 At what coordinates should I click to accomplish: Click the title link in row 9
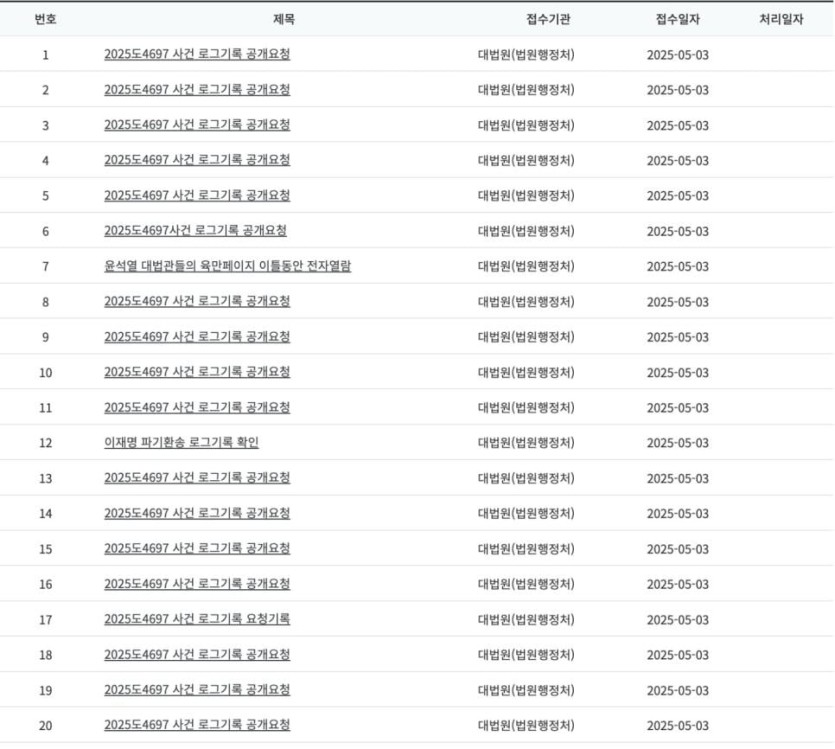(x=197, y=337)
